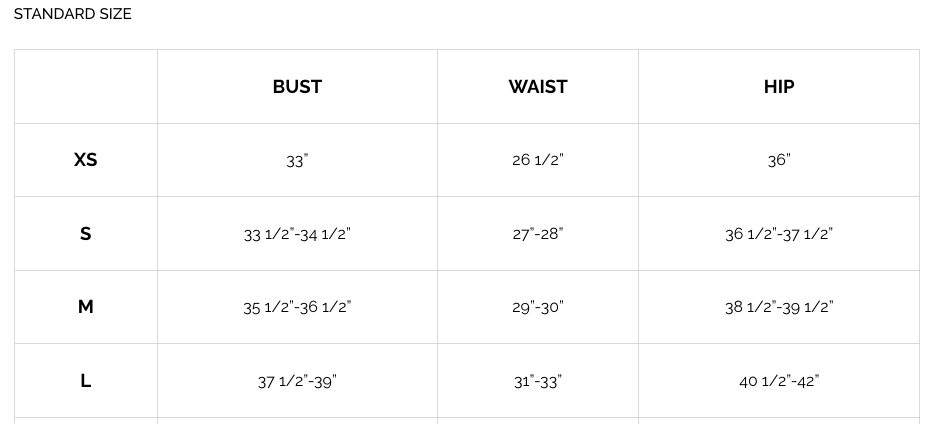Image resolution: width=934 pixels, height=424 pixels.
Task: Click S bust cell 33 1/2"-34 1/2"
Action: [x=297, y=234]
